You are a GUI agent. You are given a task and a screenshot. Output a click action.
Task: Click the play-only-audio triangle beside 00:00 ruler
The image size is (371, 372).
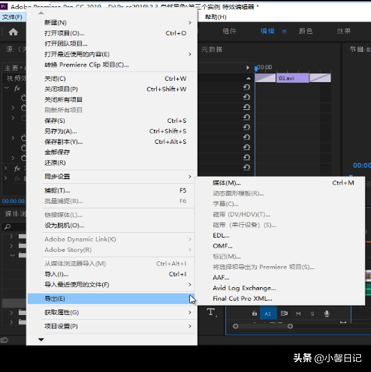click(248, 68)
